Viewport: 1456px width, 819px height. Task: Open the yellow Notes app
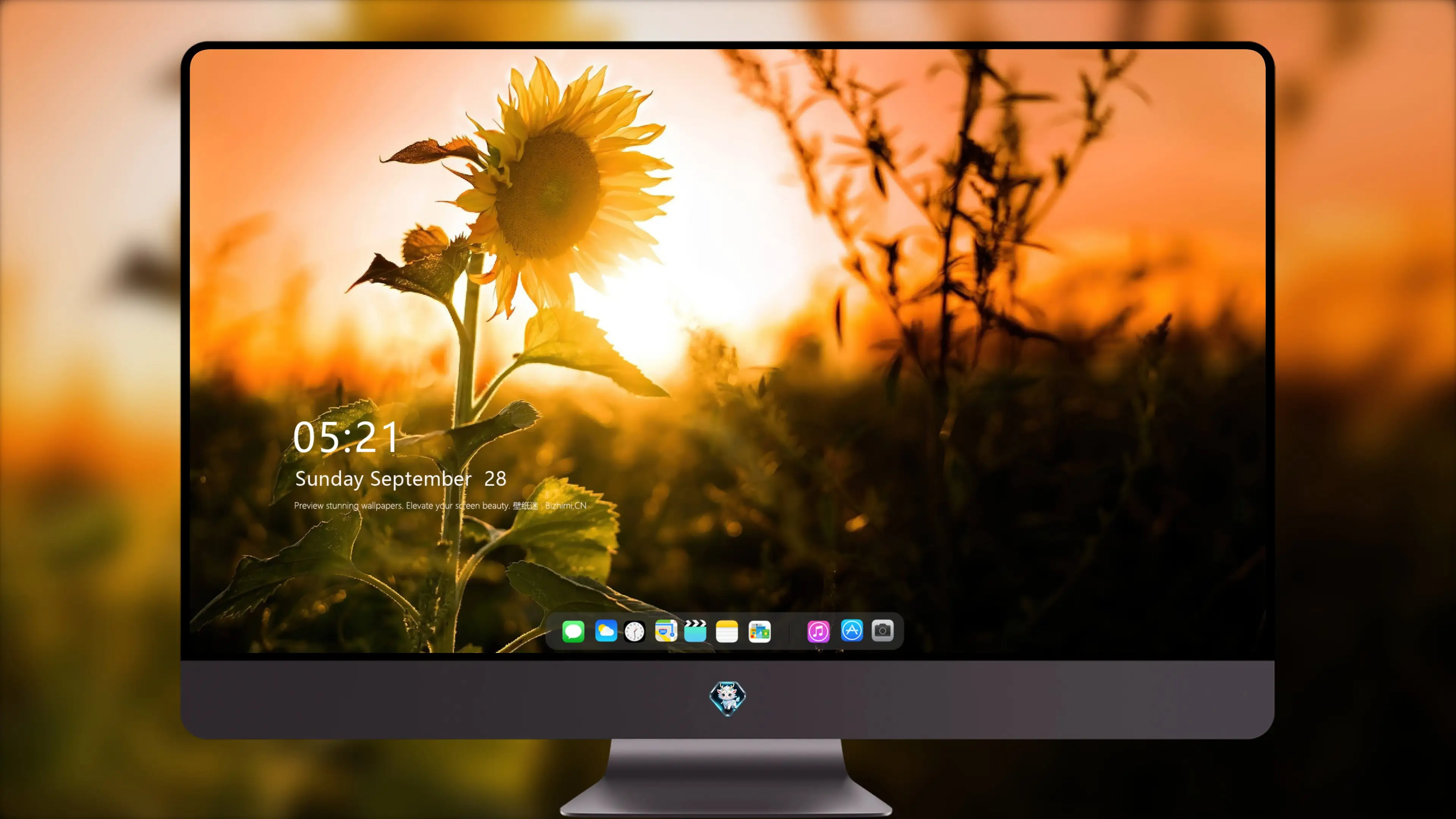coord(727,631)
